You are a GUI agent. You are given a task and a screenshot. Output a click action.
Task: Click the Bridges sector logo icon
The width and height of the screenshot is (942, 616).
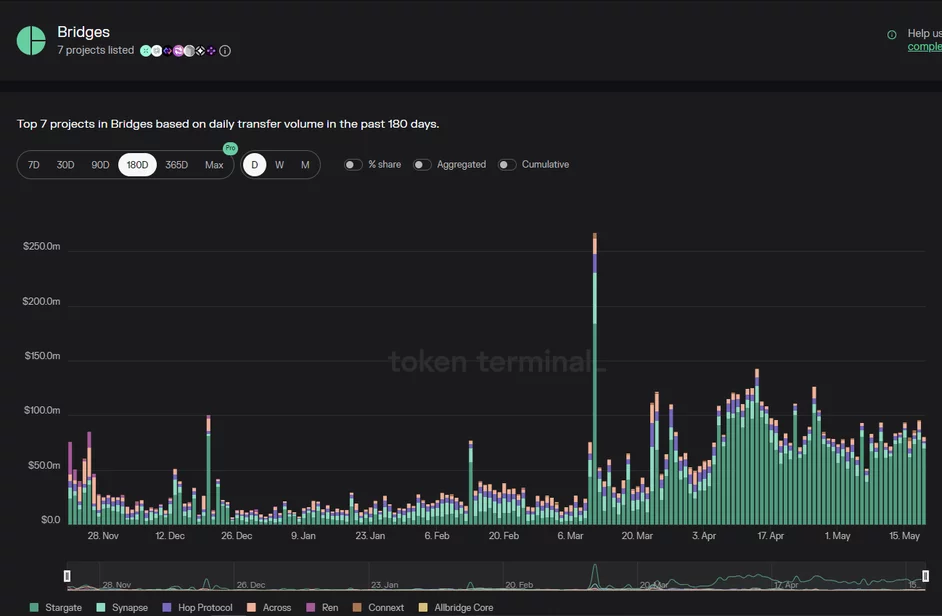[x=31, y=40]
